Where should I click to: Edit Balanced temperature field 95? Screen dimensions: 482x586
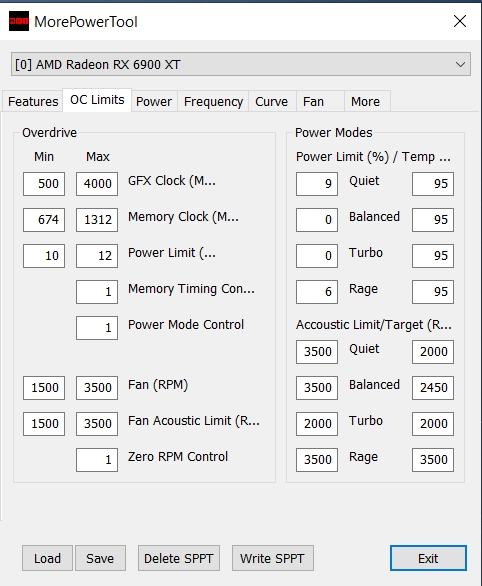433,220
